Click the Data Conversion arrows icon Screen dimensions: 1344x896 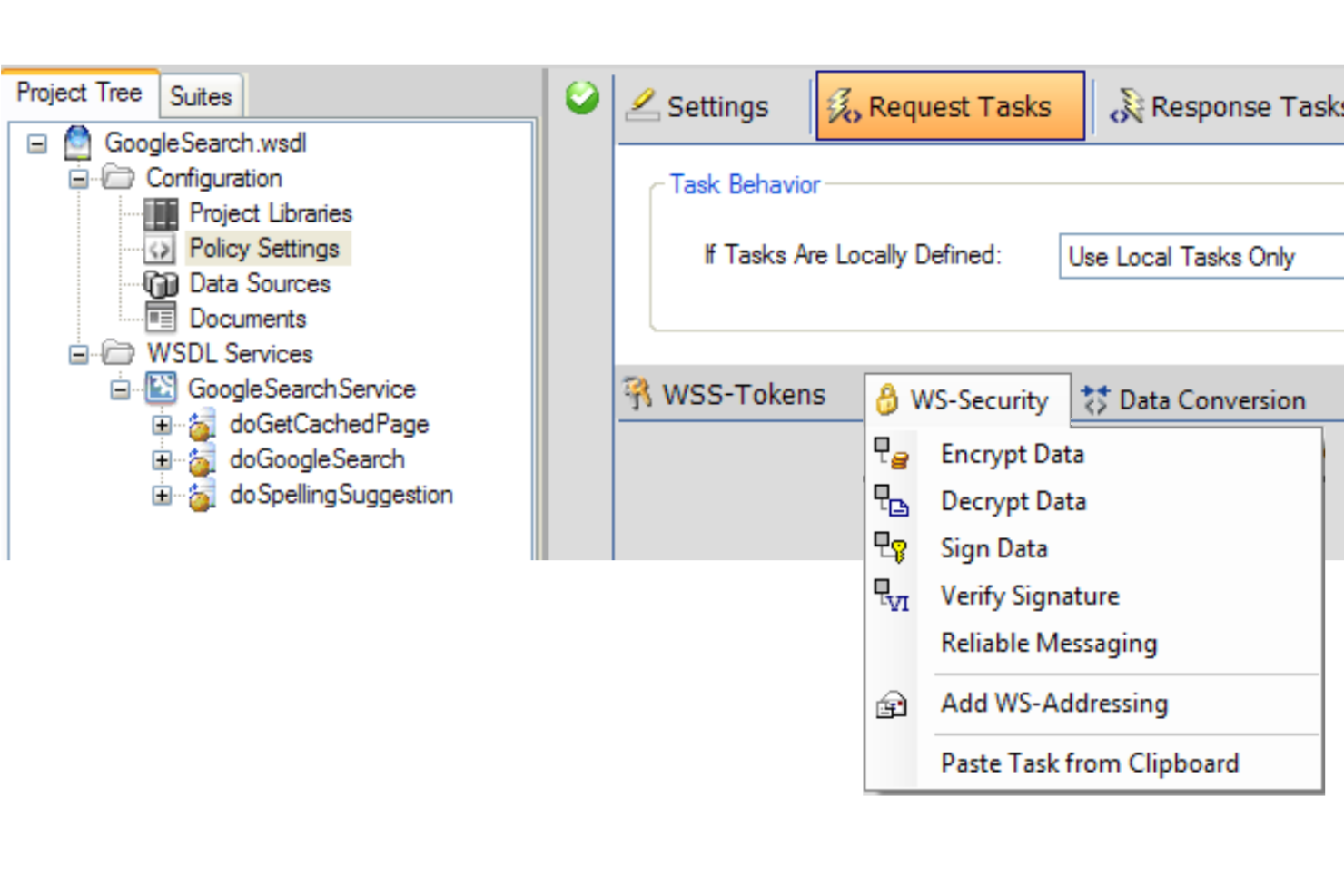[x=1095, y=399]
